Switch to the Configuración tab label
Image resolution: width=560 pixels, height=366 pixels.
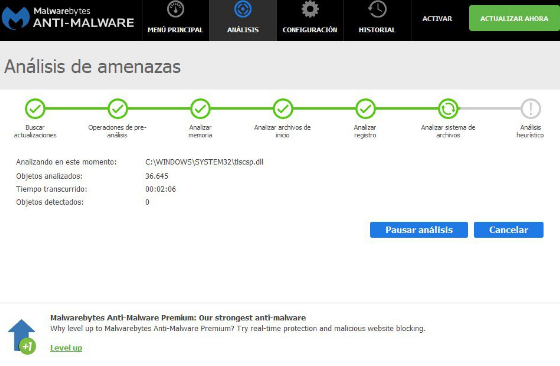pos(310,30)
